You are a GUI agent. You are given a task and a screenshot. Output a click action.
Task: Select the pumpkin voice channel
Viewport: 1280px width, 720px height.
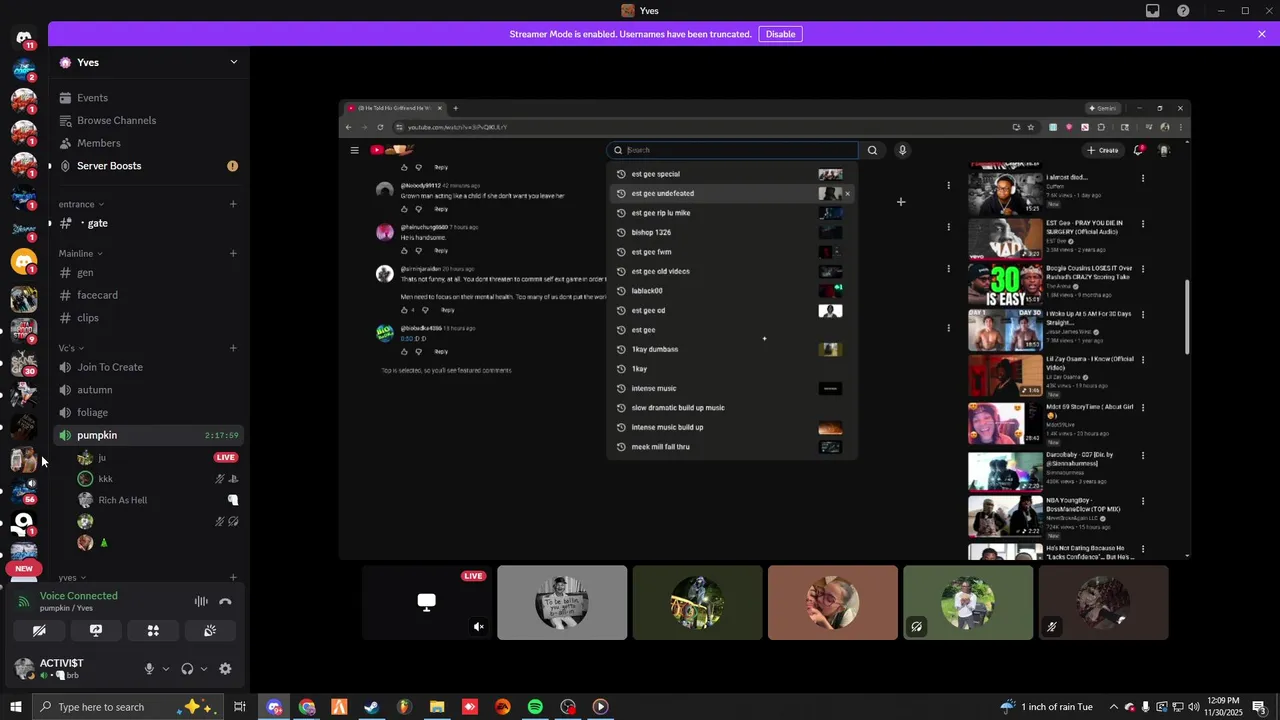click(x=148, y=435)
